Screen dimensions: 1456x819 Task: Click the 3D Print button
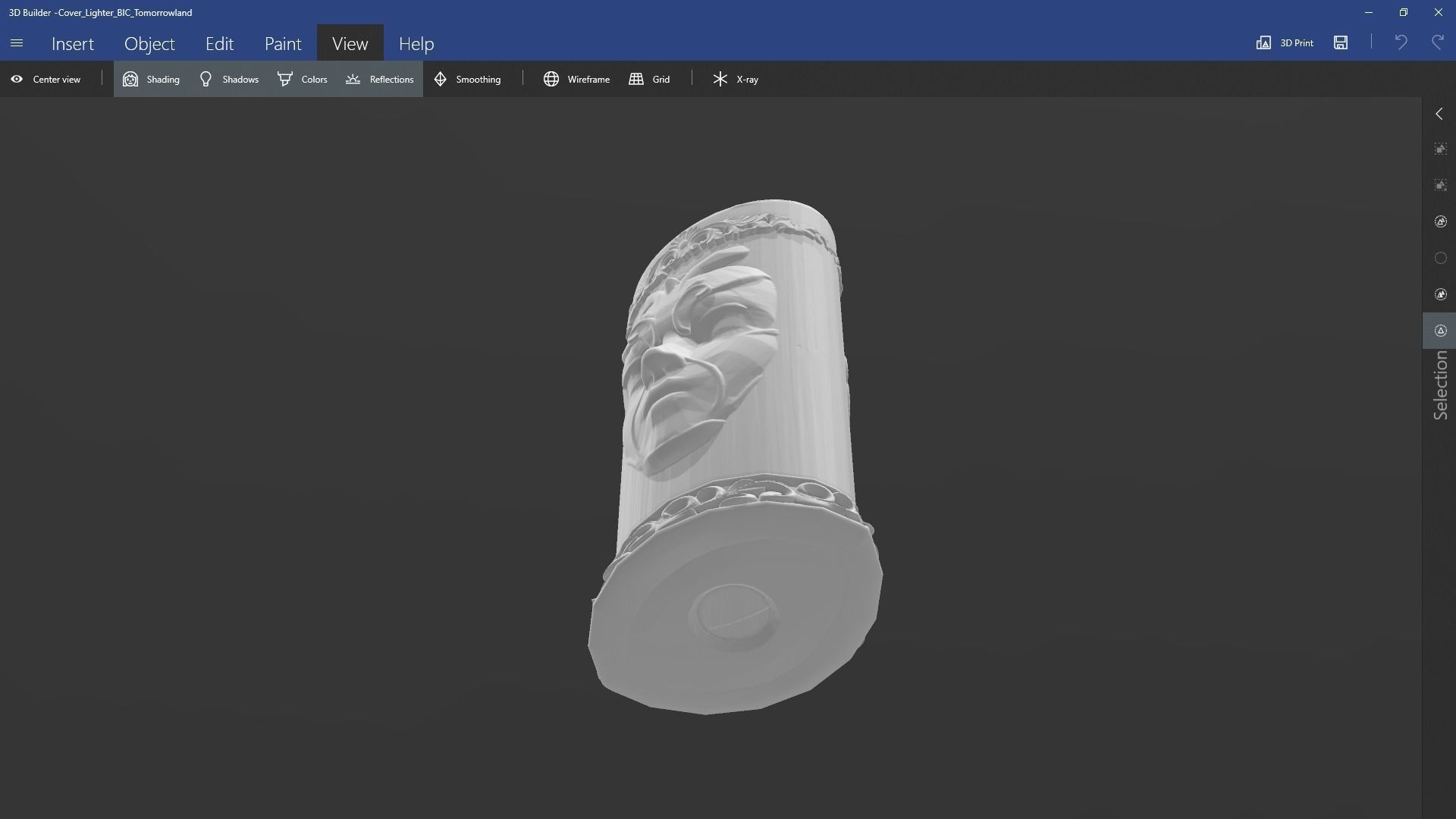pos(1285,42)
